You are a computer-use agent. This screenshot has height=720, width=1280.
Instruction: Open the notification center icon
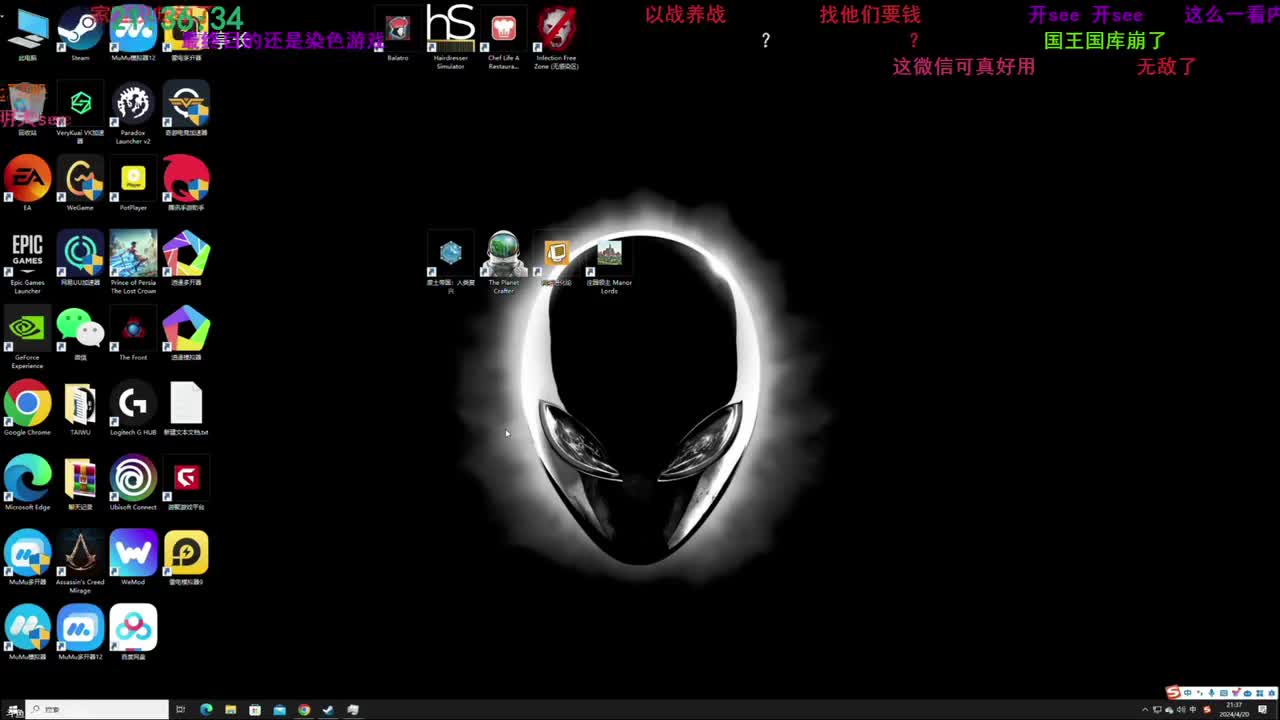pyautogui.click(x=1263, y=710)
